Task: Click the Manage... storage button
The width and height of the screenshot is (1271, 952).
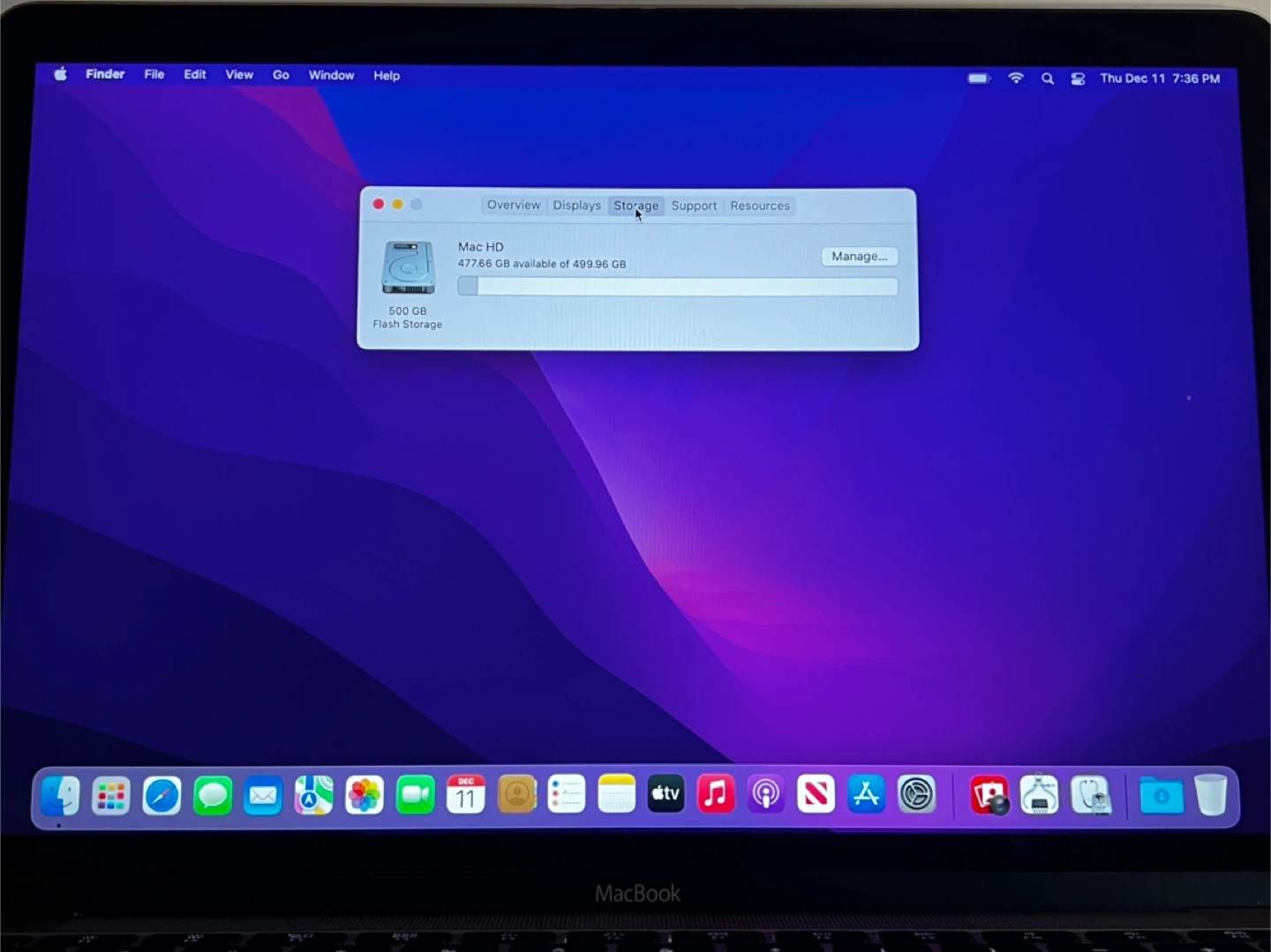Action: click(x=859, y=257)
